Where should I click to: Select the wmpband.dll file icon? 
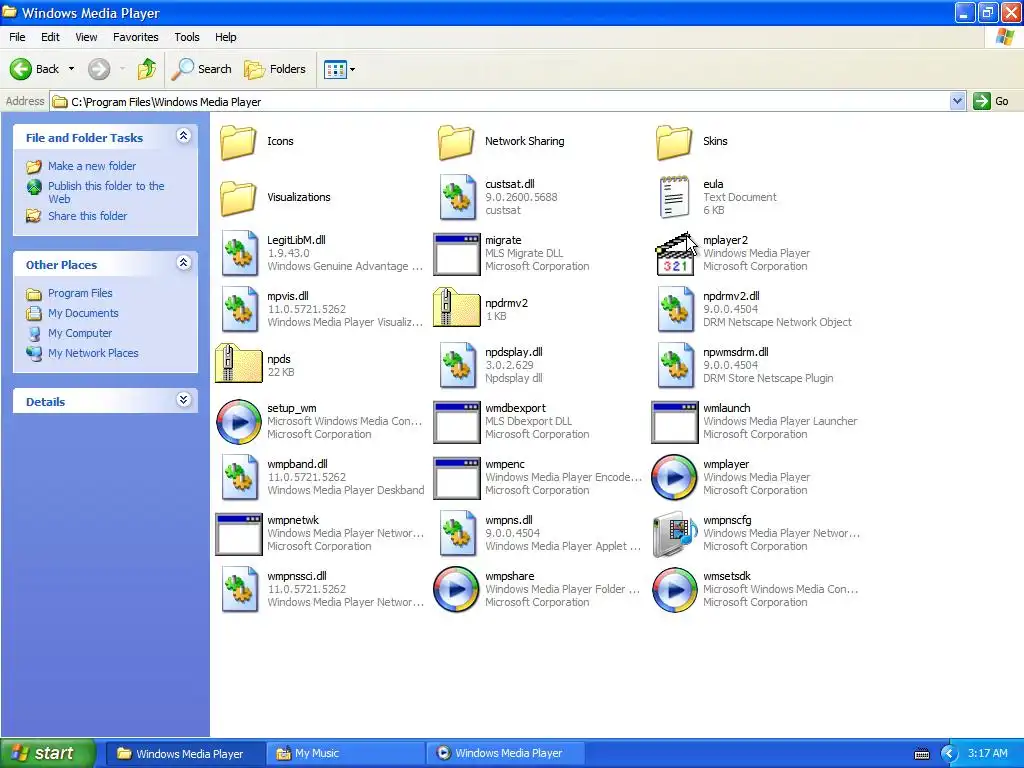pyautogui.click(x=239, y=477)
